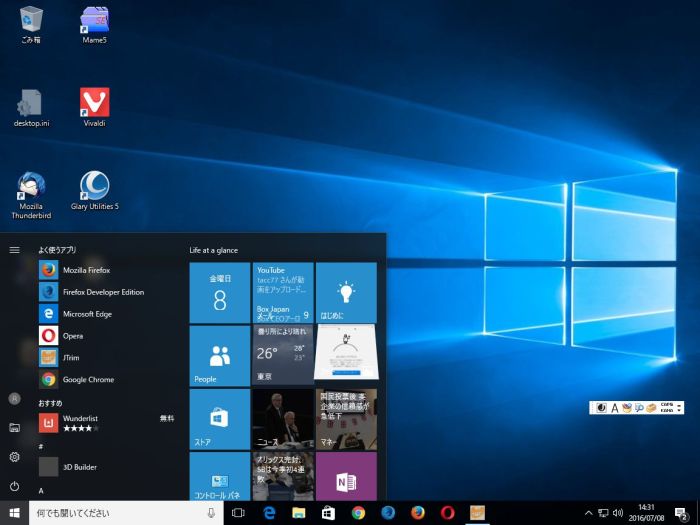
Task: Open the language bar options arrow
Action: pyautogui.click(x=680, y=407)
